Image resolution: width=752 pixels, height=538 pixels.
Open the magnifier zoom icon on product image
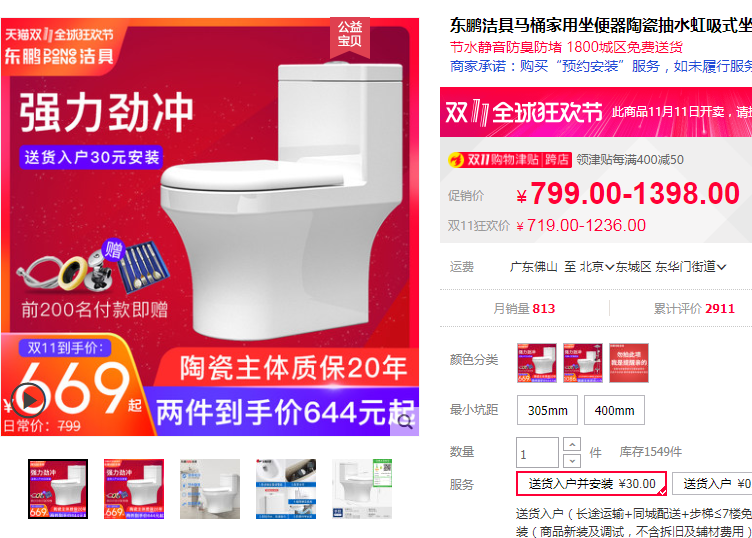click(405, 422)
